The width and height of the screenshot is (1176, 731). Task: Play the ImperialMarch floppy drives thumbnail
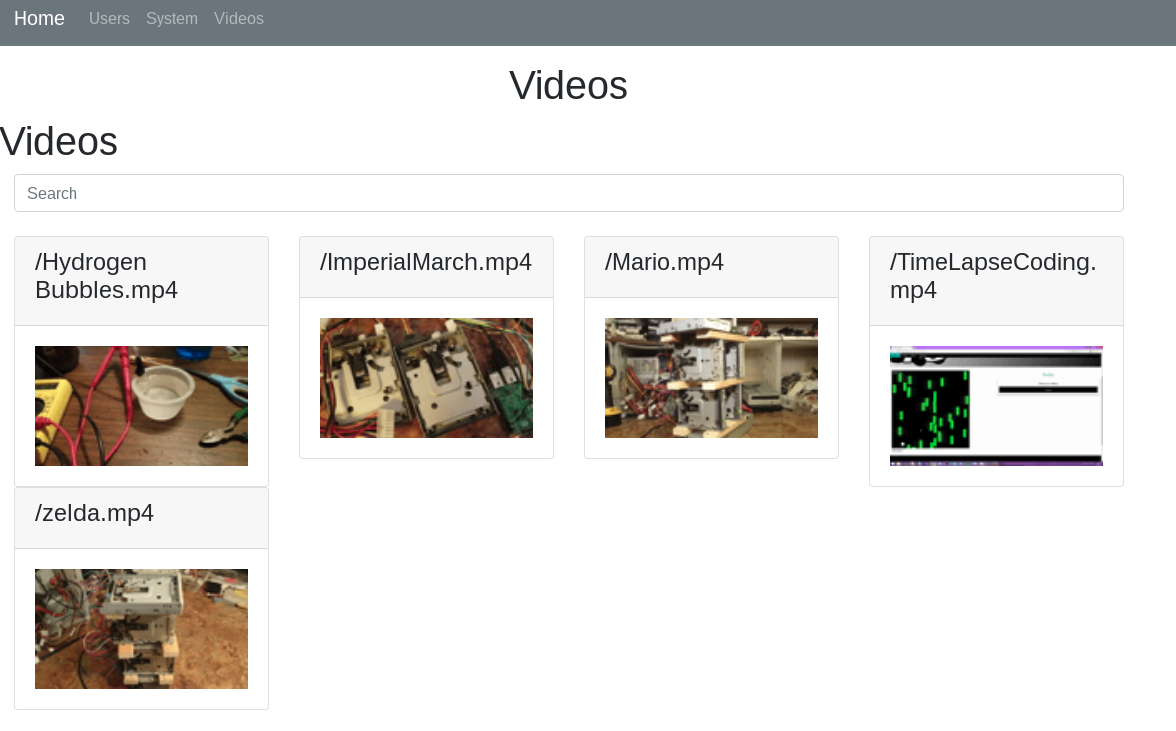tap(426, 378)
